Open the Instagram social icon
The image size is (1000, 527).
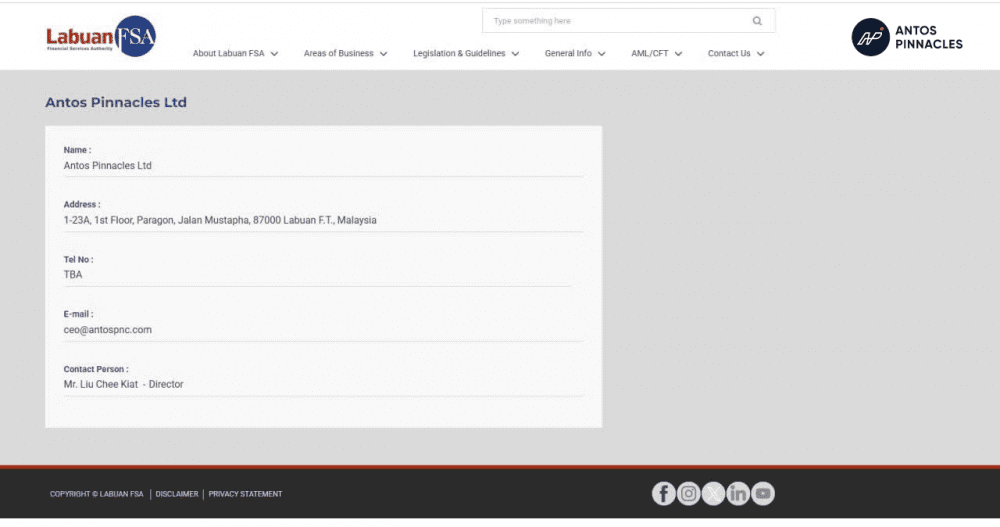(688, 493)
